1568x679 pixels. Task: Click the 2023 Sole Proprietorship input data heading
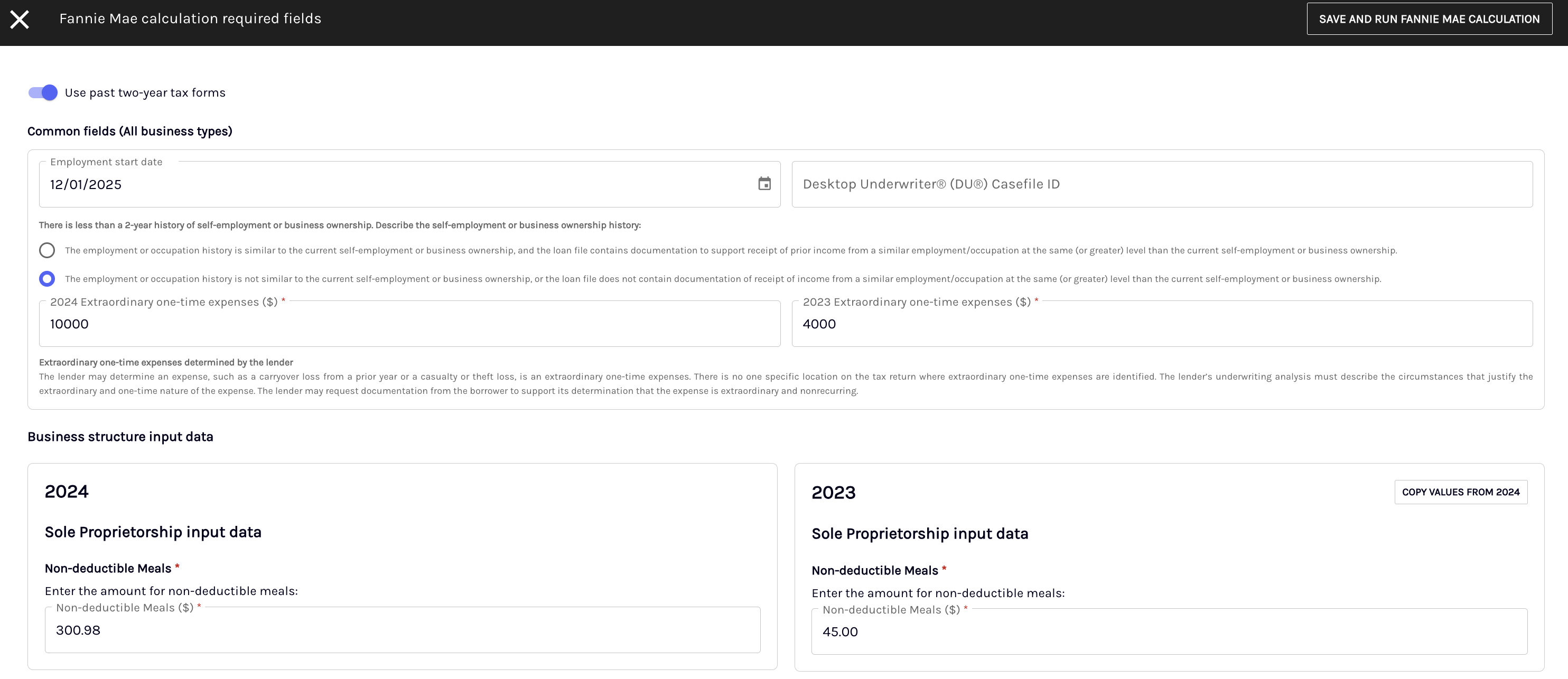click(x=919, y=534)
